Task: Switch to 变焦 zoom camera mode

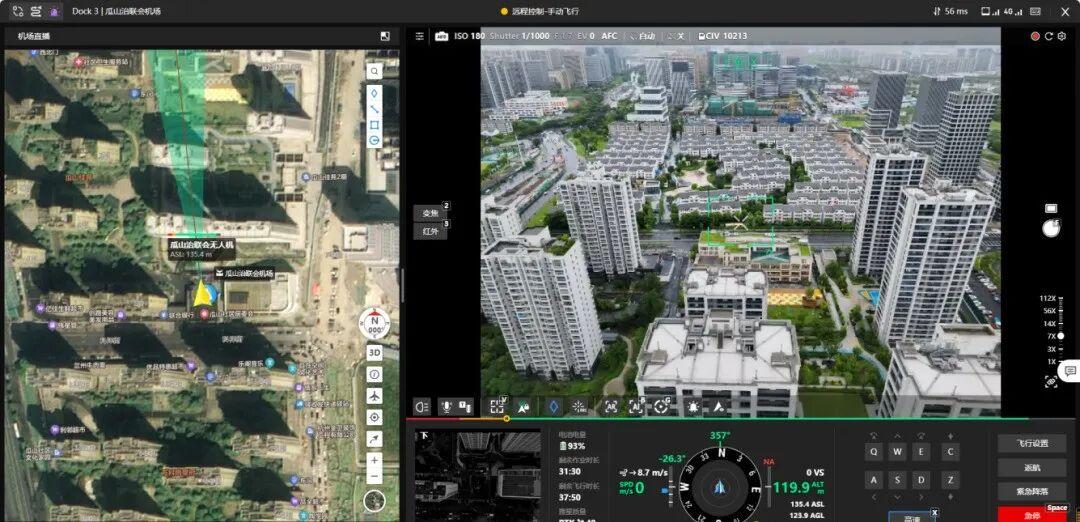Action: [x=431, y=213]
